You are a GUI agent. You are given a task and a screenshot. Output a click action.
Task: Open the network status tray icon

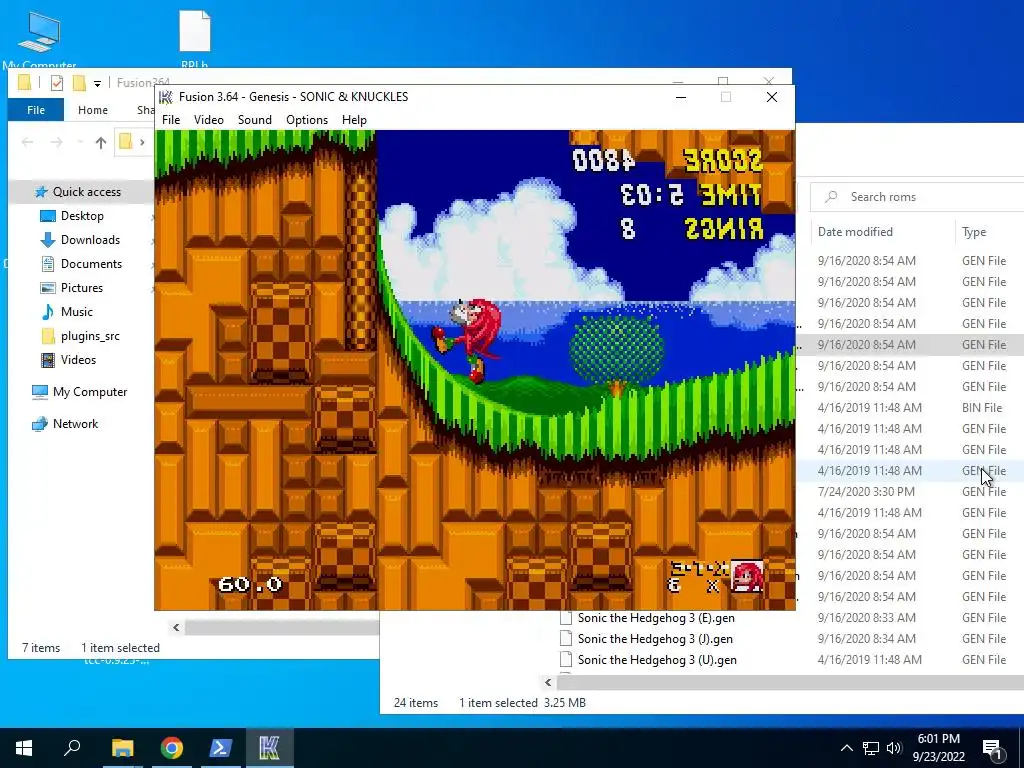point(871,748)
